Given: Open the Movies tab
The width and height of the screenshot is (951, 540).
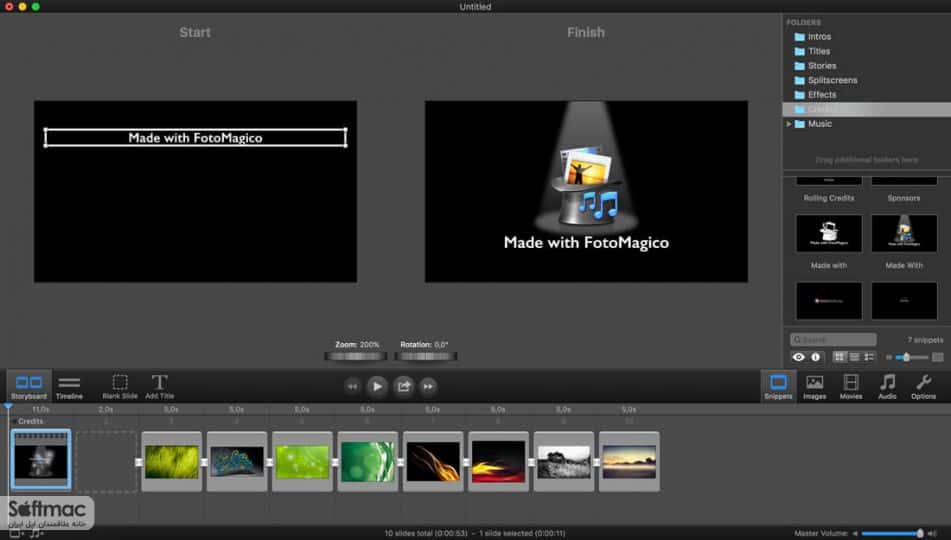Looking at the screenshot, I should click(x=851, y=386).
